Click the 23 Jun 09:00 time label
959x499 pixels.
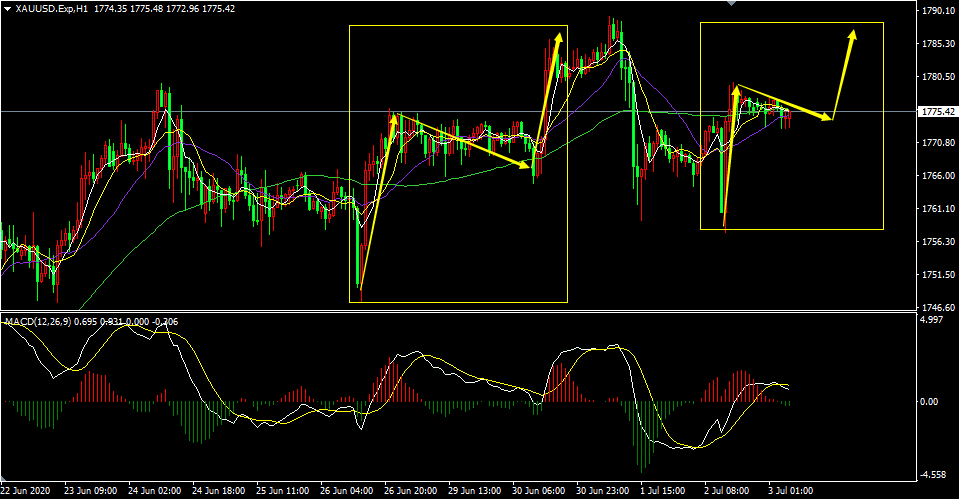[91, 490]
